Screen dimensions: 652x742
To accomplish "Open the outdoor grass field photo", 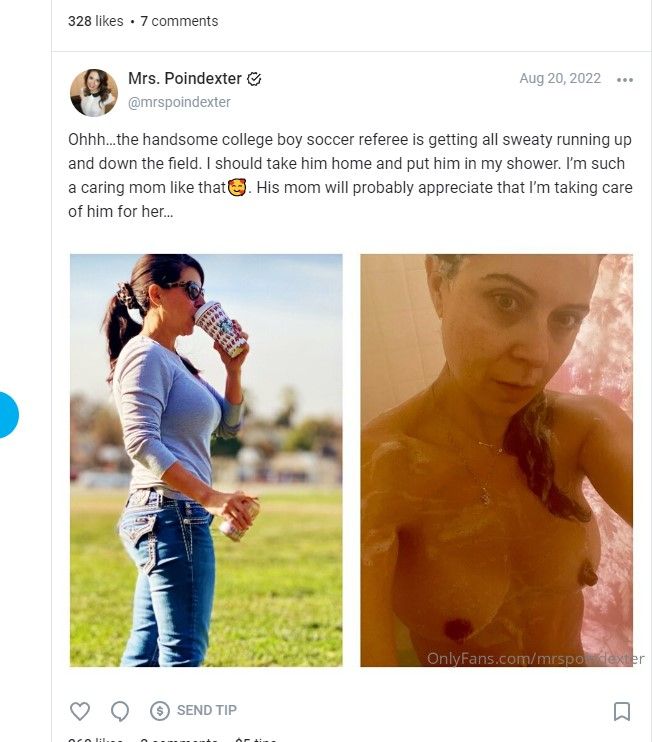I will pos(206,460).
